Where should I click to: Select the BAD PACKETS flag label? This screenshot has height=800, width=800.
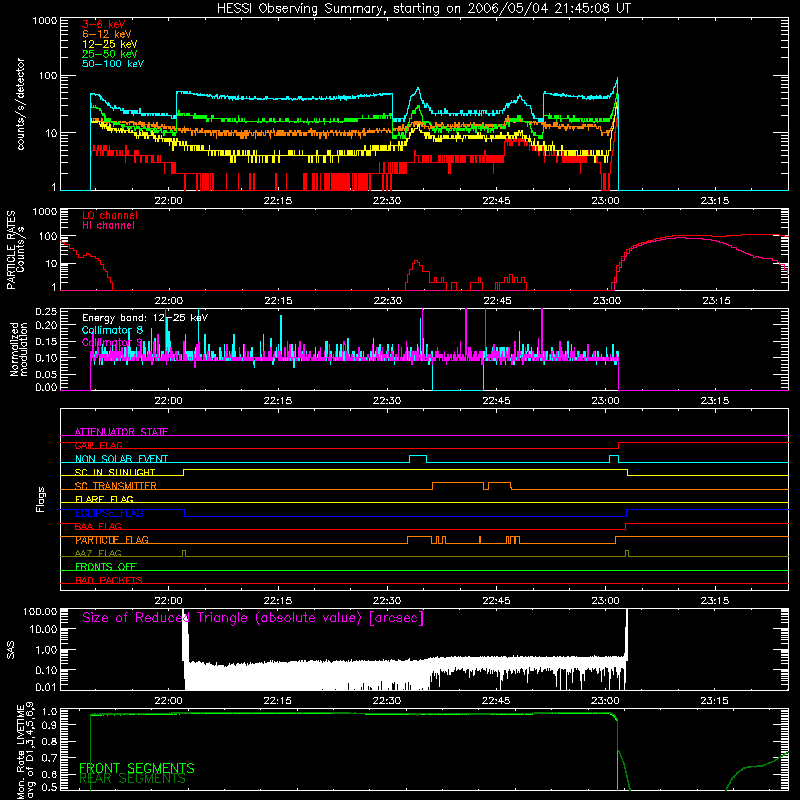pos(109,580)
